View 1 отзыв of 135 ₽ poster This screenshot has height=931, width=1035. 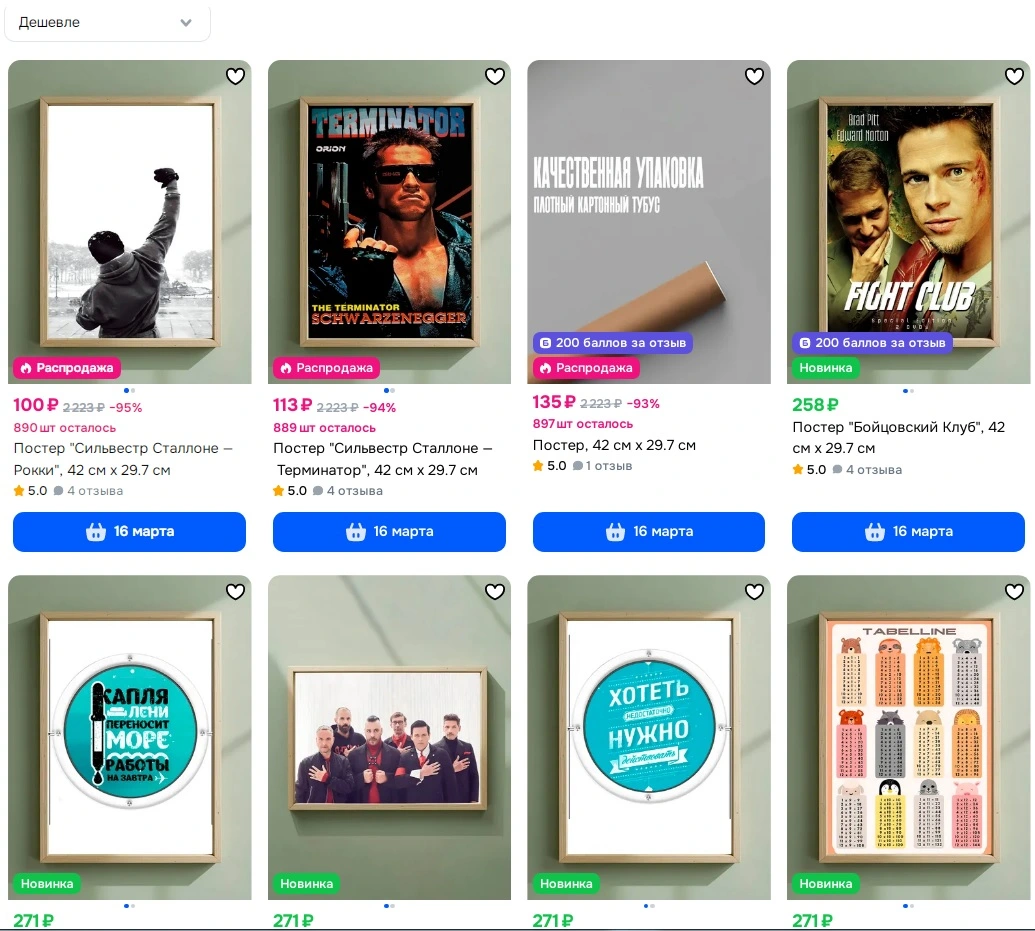click(603, 466)
